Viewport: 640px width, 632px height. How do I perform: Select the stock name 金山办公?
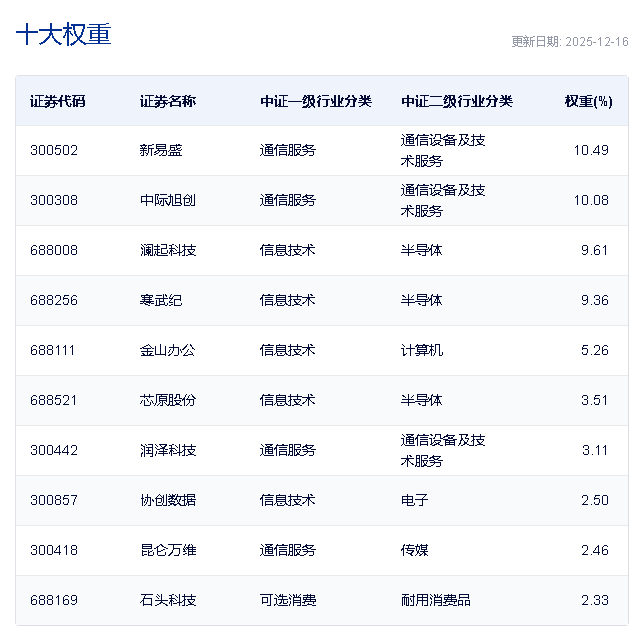click(x=168, y=350)
